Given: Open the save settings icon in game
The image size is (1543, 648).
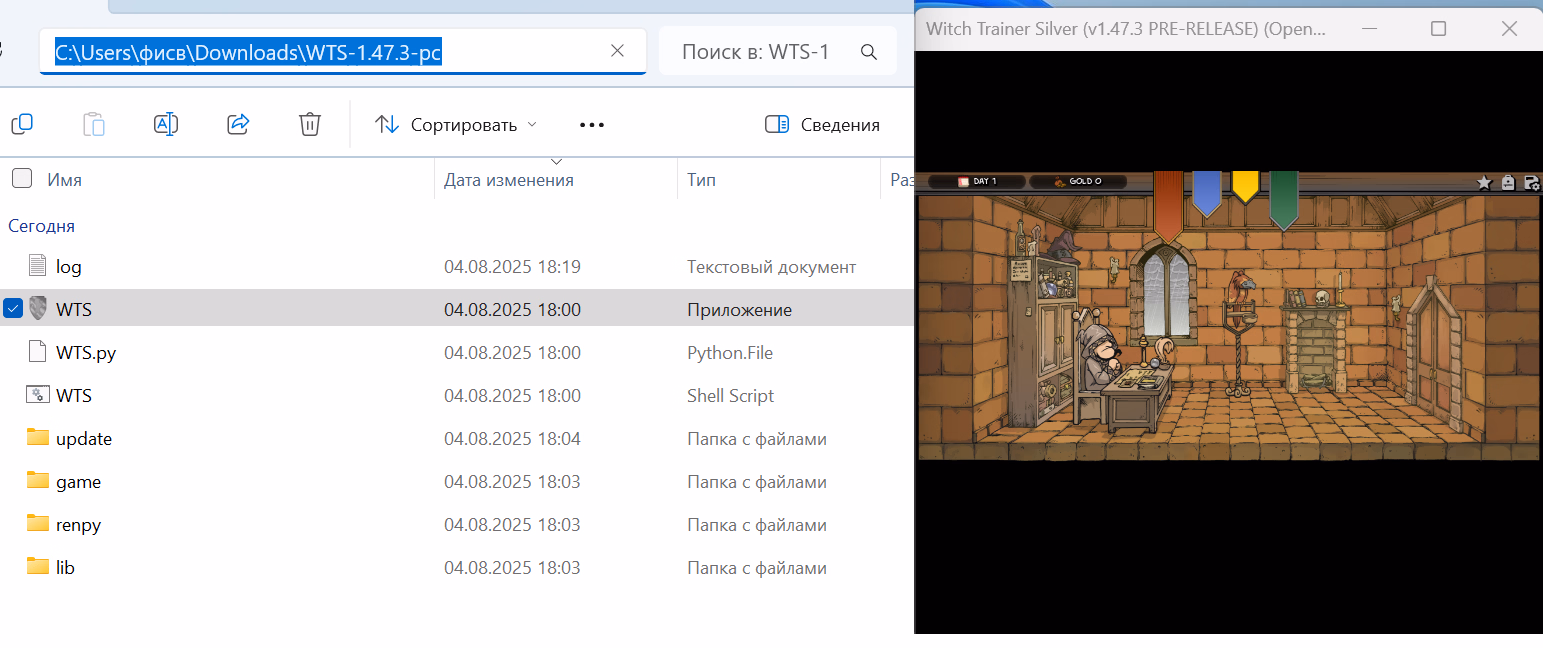Looking at the screenshot, I should tap(1531, 182).
